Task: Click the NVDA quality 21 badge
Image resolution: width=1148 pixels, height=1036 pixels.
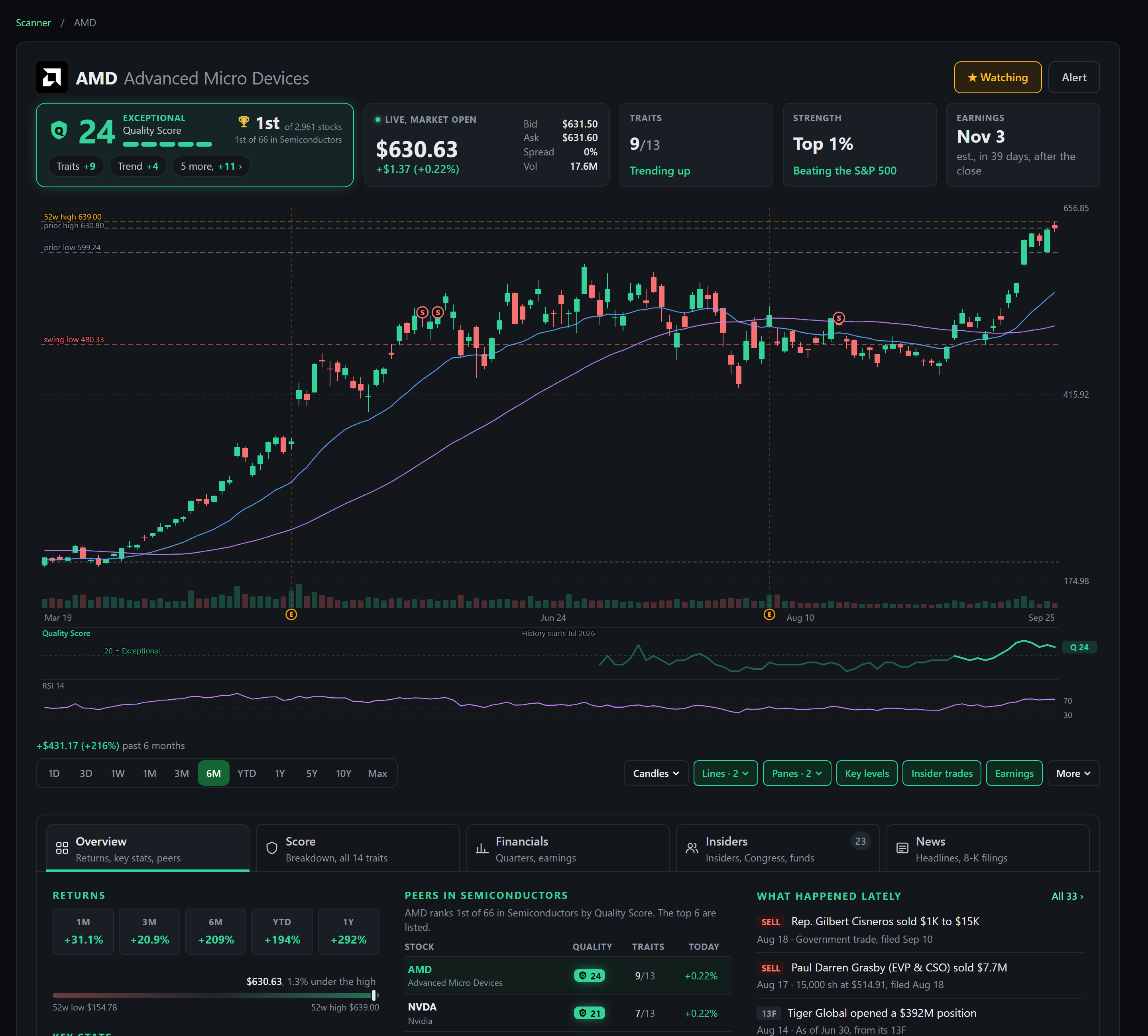Action: point(590,1013)
